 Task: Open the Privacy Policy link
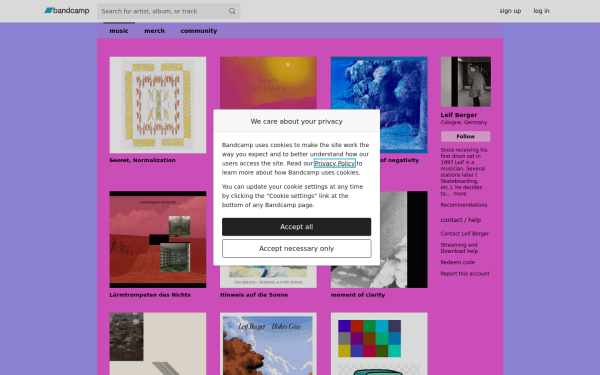click(335, 163)
